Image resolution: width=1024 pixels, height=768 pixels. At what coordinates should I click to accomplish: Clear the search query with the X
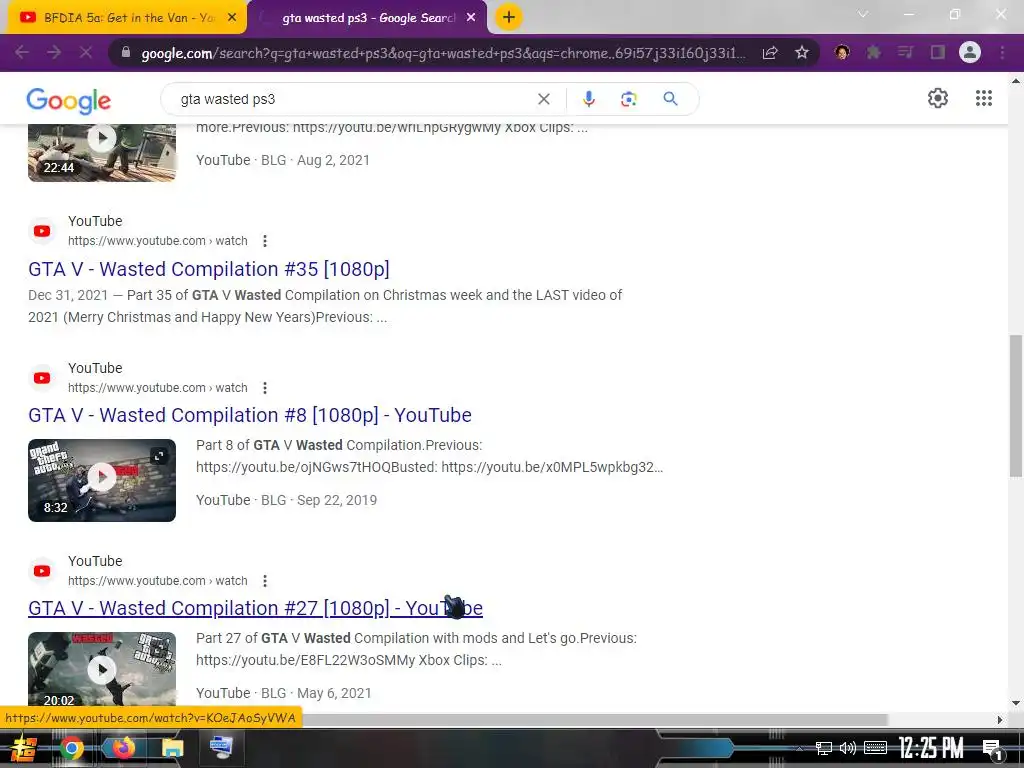click(x=543, y=99)
